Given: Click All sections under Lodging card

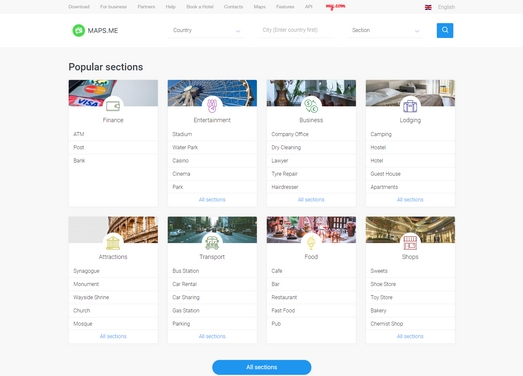Looking at the screenshot, I should point(410,200).
